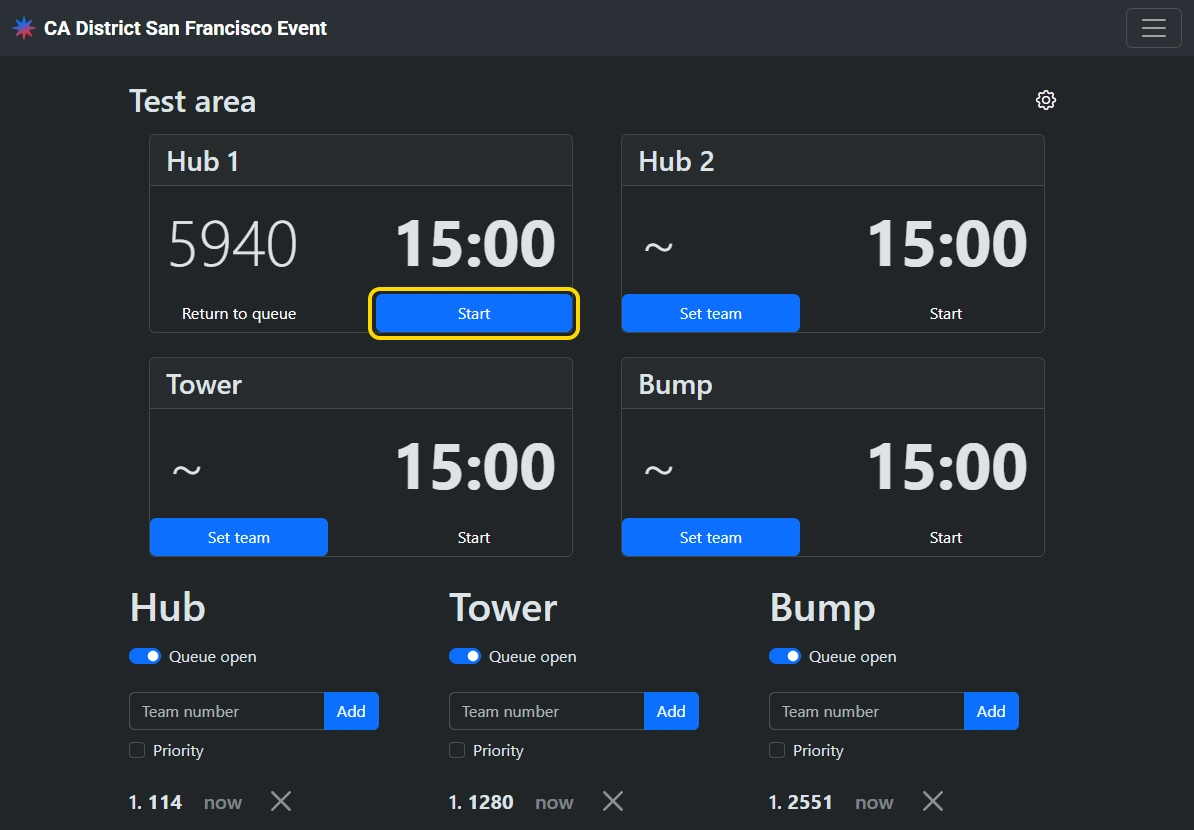The image size is (1194, 830).
Task: Toggle Hub Queue open switch
Action: coord(145,656)
